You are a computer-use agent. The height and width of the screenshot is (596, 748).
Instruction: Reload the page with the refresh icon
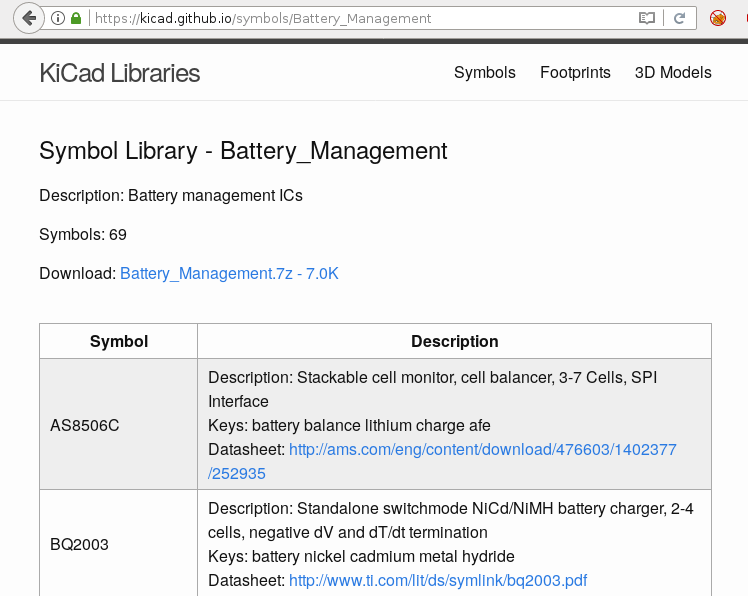679,19
